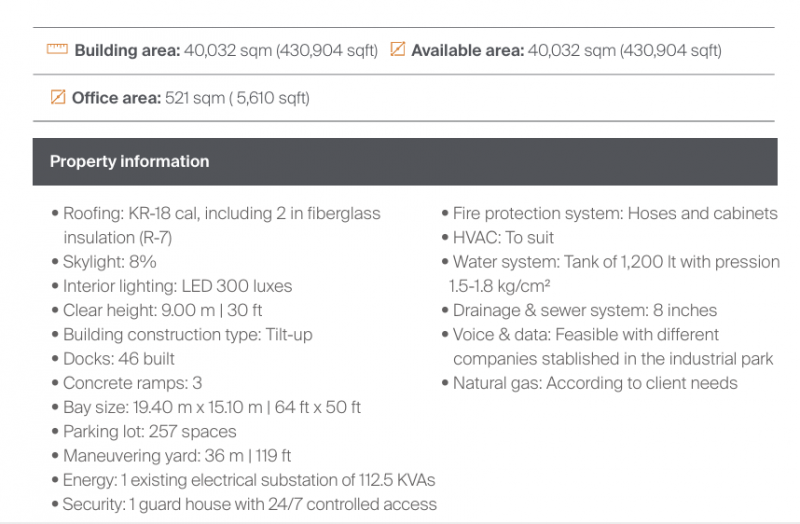
Task: Click the Property information header bar
Action: (404, 161)
